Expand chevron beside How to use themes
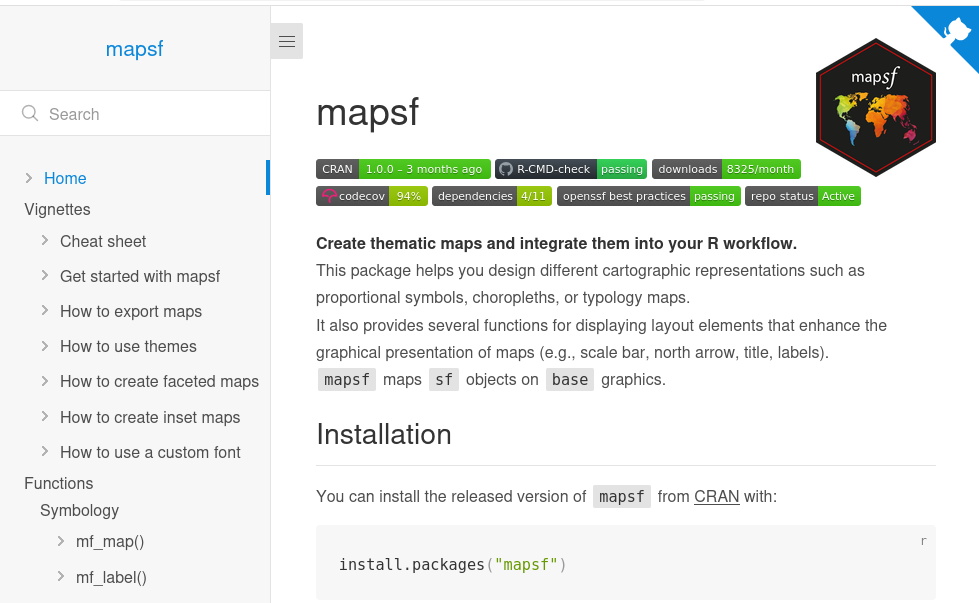Image resolution: width=979 pixels, height=603 pixels. [45, 346]
